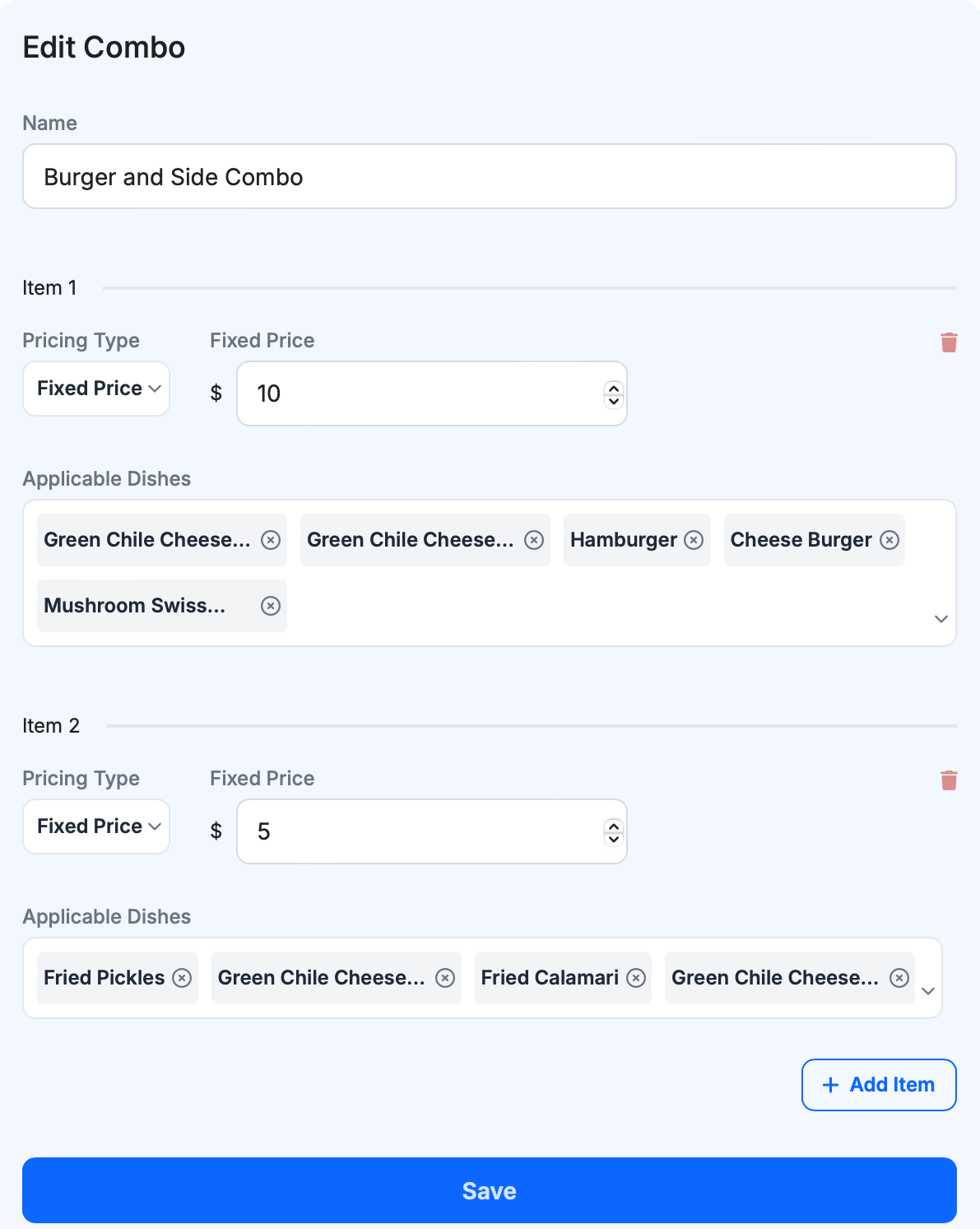
Task: Expand Item 1 Applicable Dishes list chevron
Action: tap(941, 619)
